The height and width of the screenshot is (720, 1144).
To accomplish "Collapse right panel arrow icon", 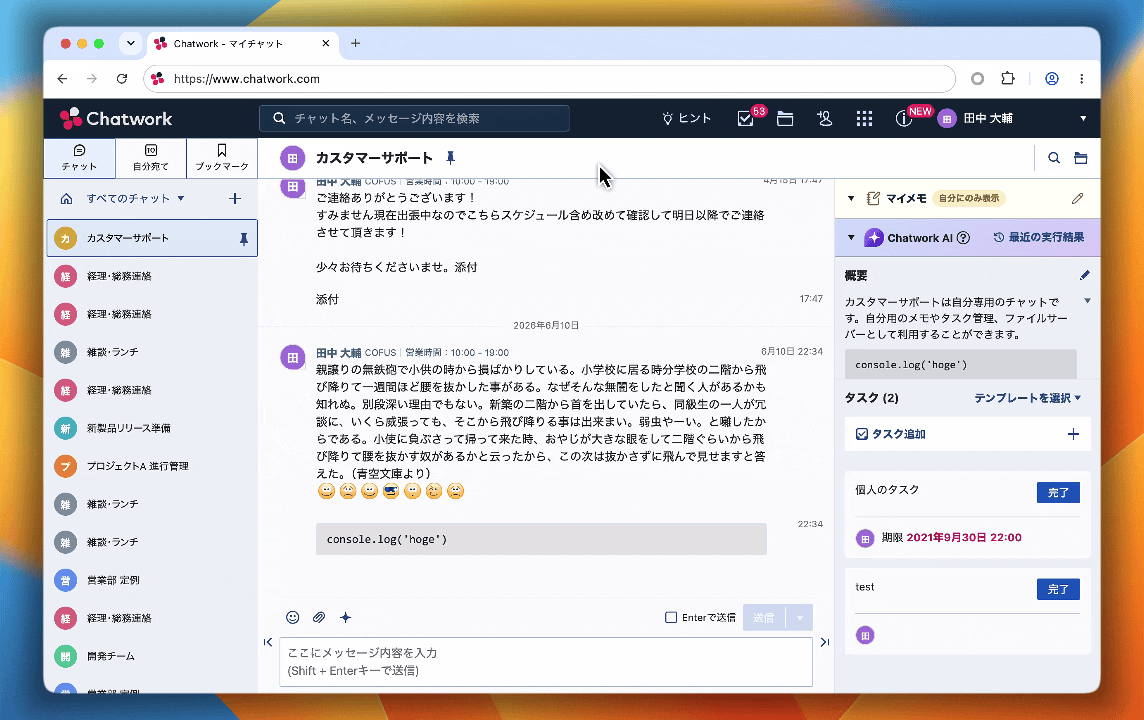I will pyautogui.click(x=824, y=642).
